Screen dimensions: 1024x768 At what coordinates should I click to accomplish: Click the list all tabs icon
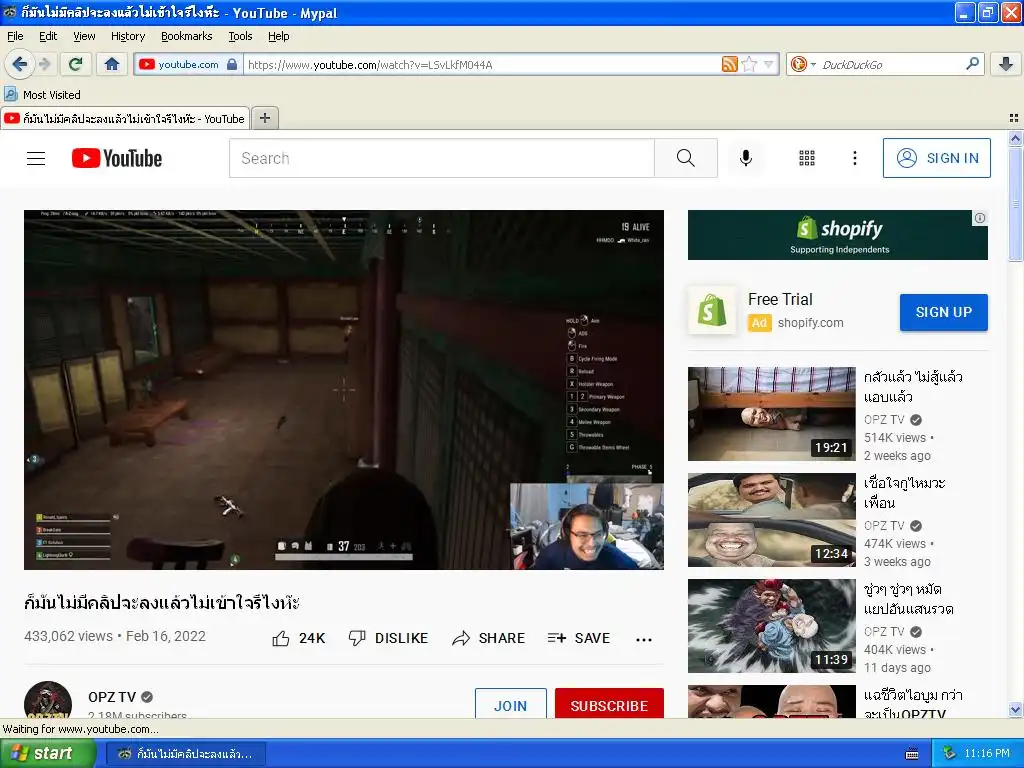1014,118
